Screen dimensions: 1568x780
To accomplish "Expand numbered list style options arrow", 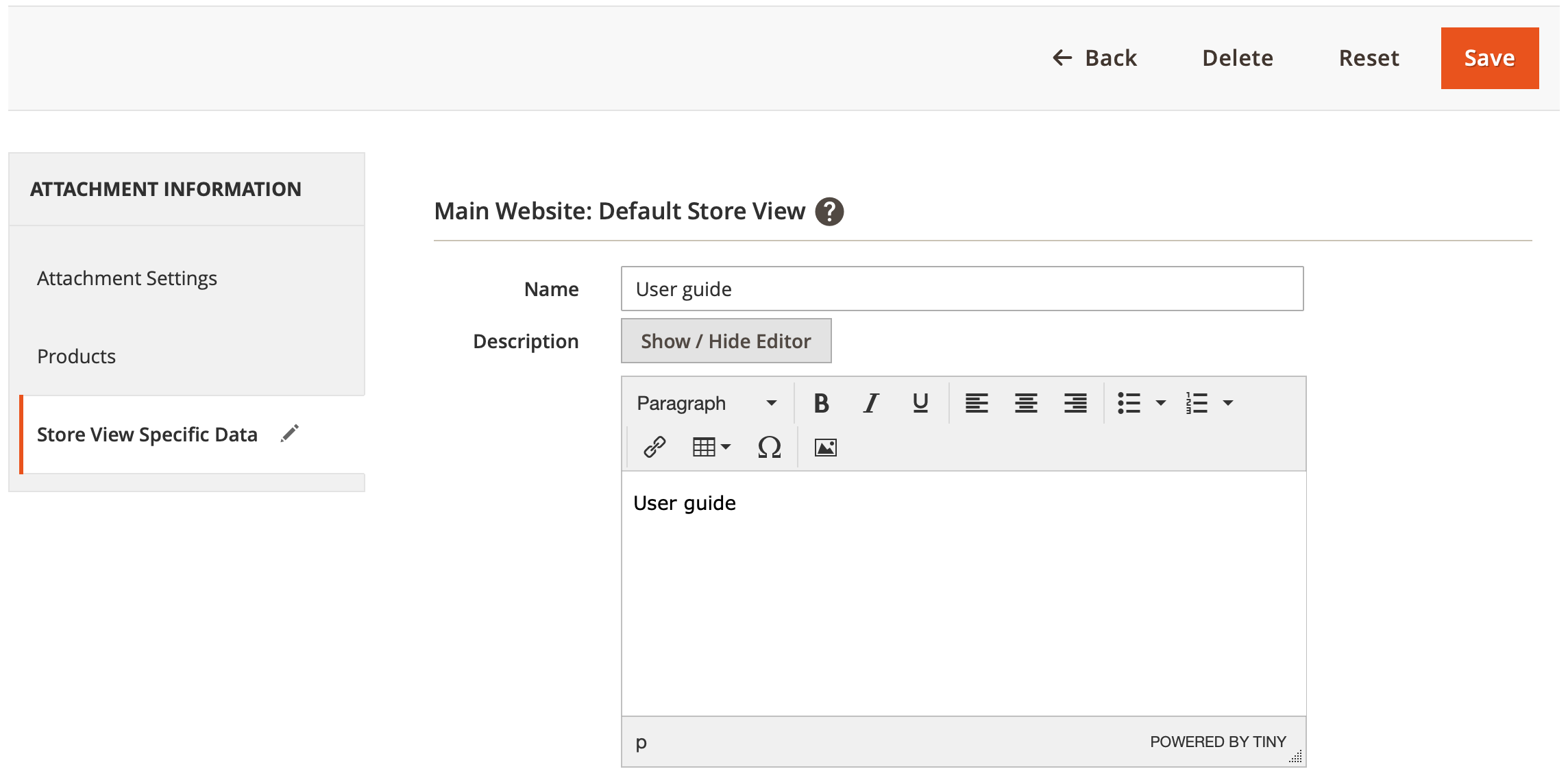I will pos(1227,403).
